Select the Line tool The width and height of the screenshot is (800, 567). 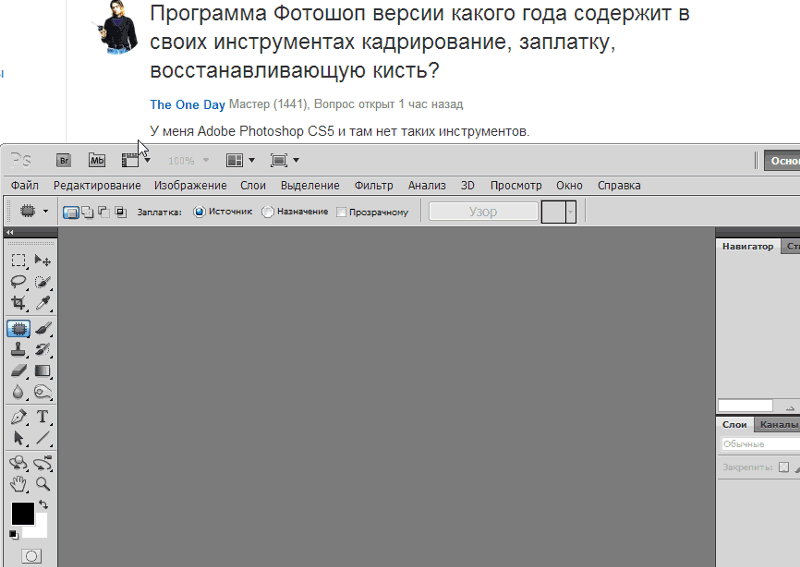tap(42, 438)
